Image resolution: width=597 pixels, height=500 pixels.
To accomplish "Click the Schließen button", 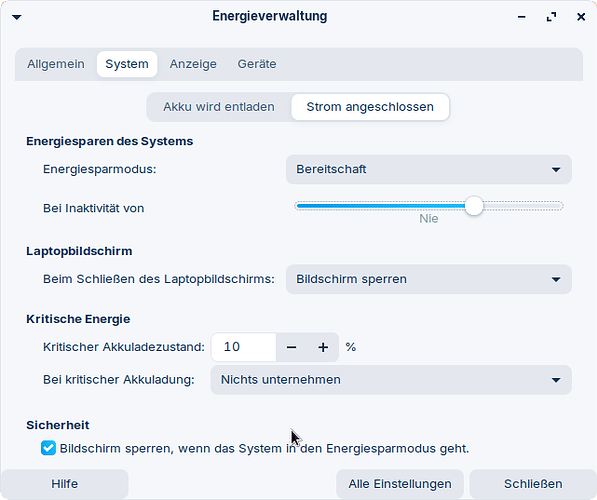I will pyautogui.click(x=533, y=484).
